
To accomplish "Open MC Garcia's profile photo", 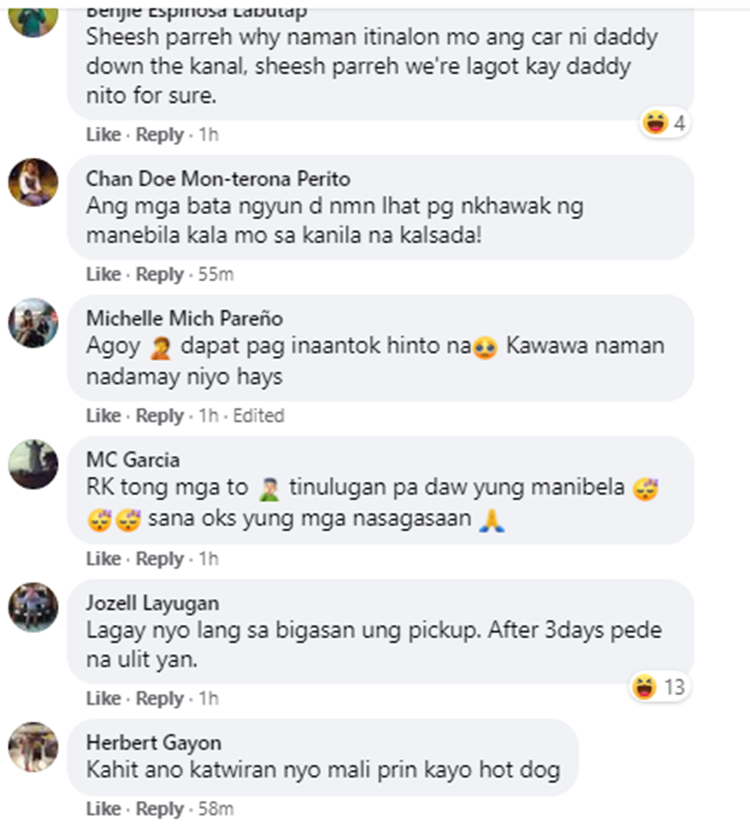I will click(x=33, y=464).
